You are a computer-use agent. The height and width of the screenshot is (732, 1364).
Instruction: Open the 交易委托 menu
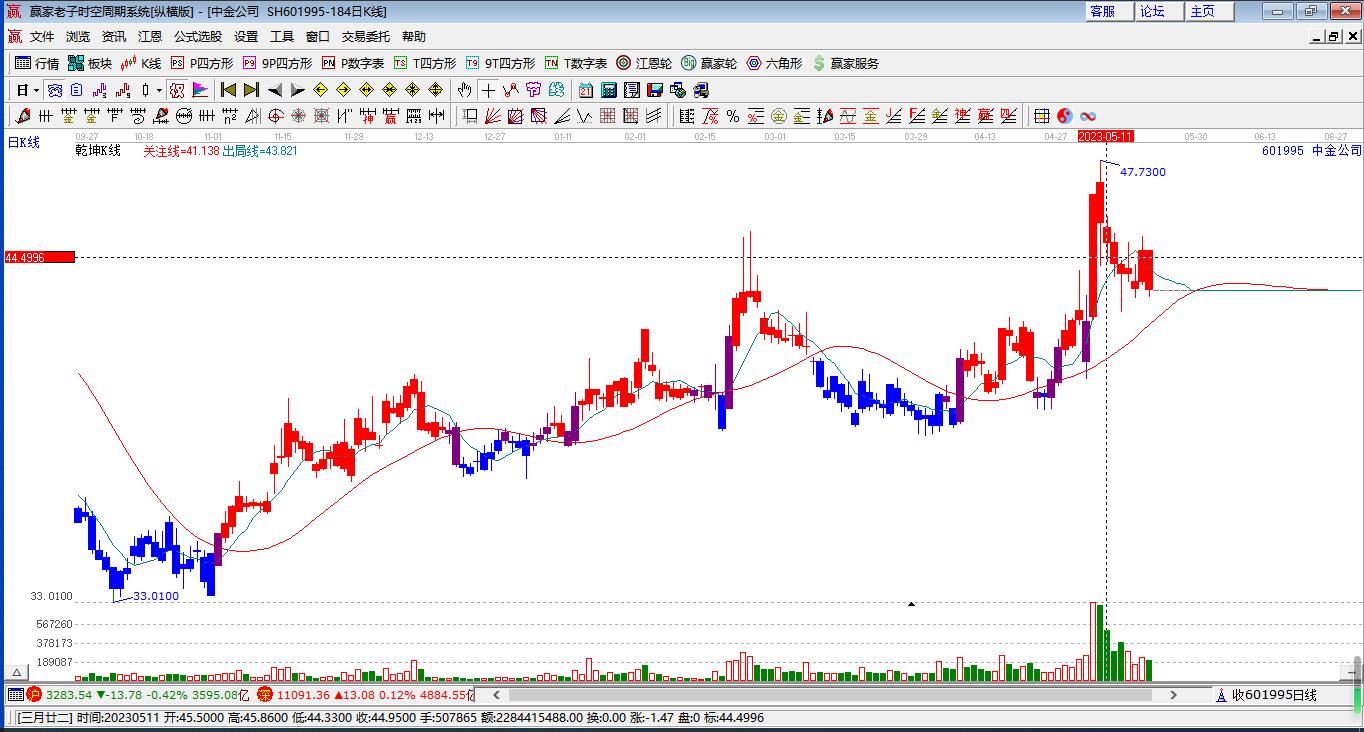(366, 37)
